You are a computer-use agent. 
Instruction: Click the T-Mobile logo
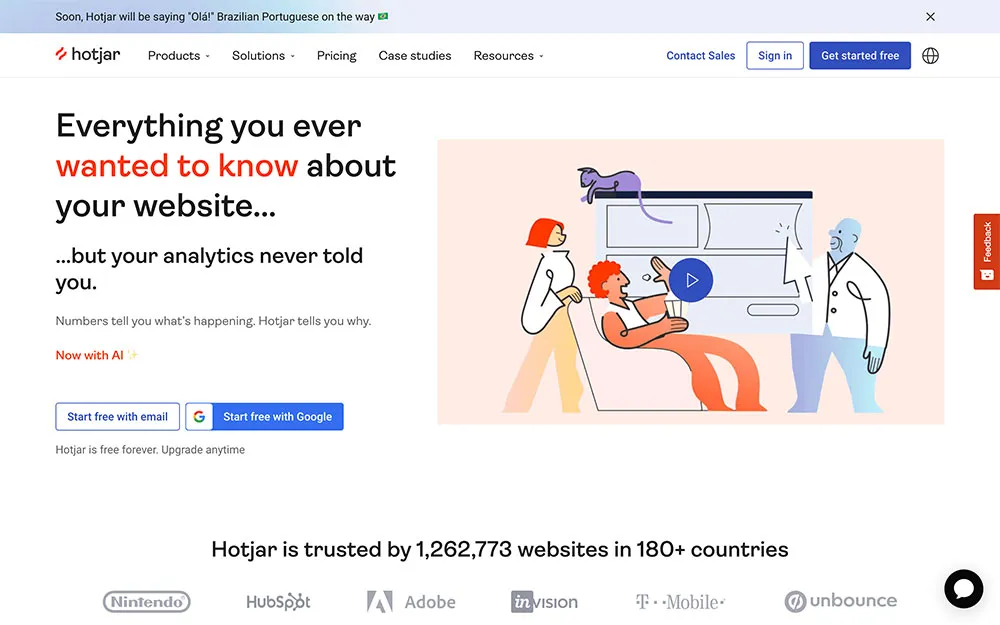tap(680, 601)
